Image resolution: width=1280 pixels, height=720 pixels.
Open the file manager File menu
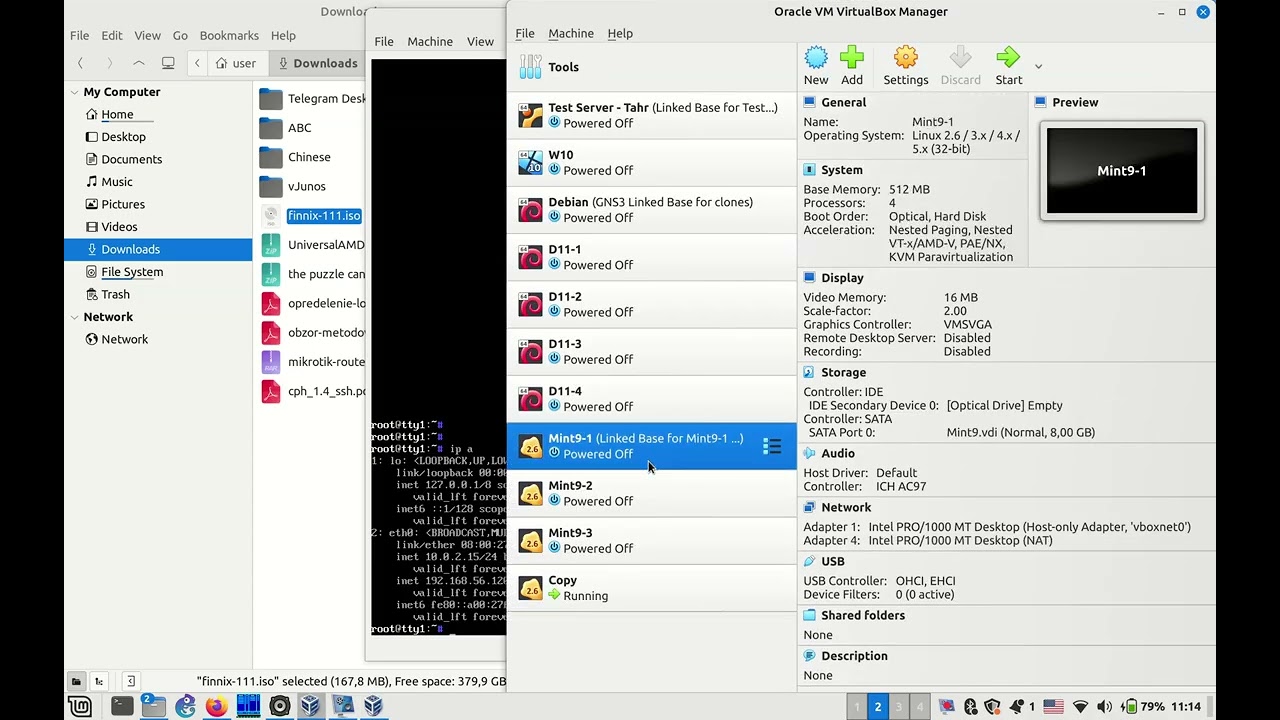(79, 35)
